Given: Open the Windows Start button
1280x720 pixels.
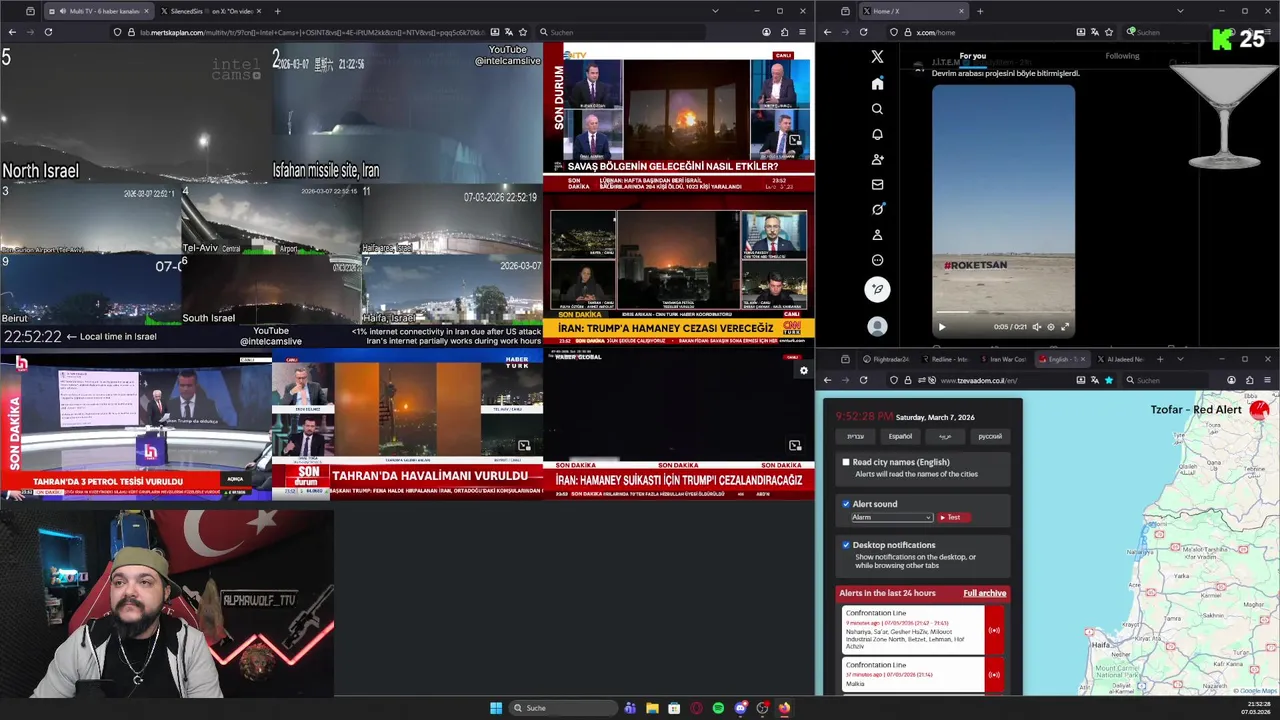Looking at the screenshot, I should pyautogui.click(x=496, y=708).
